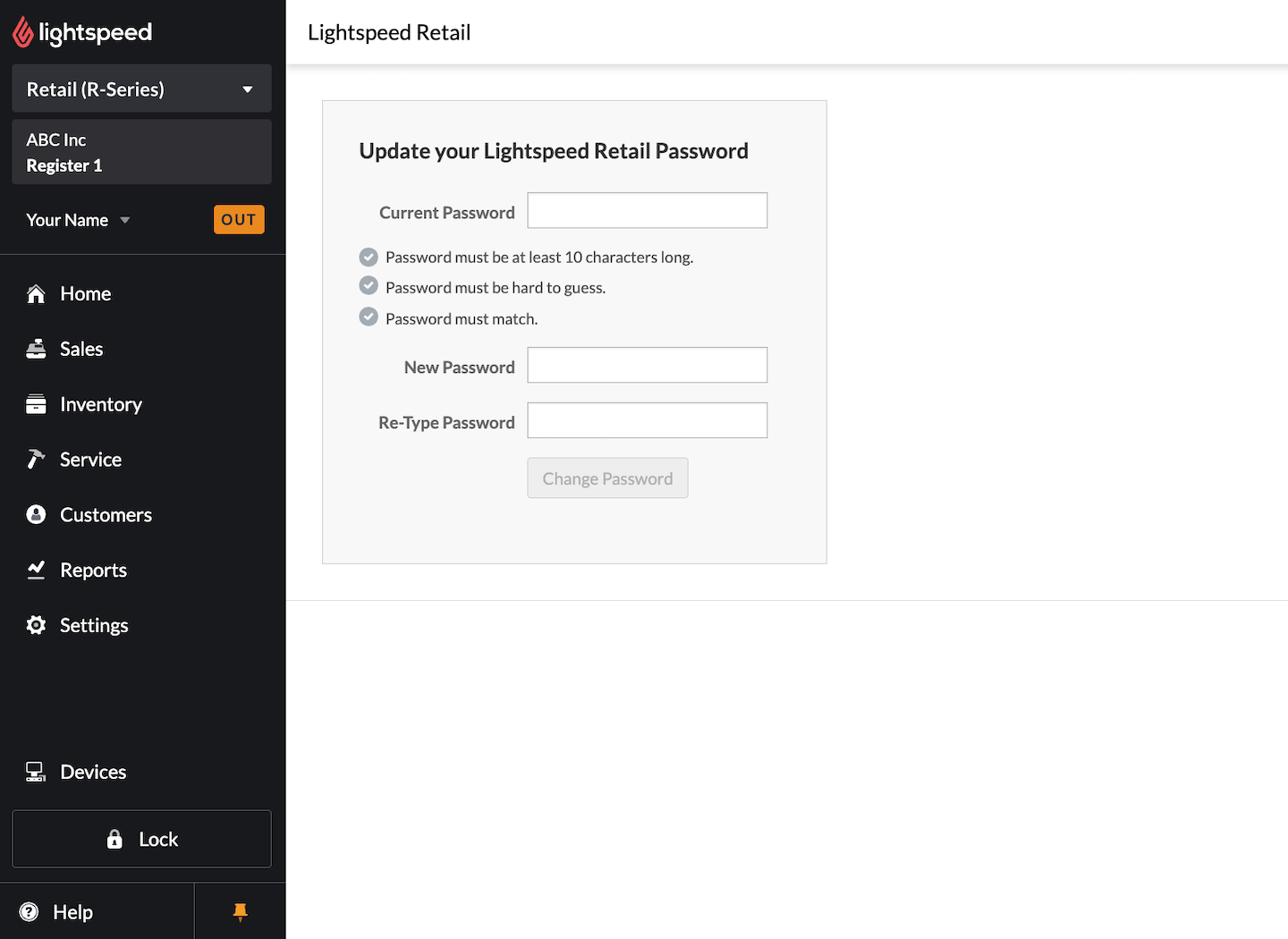Click inside the Current Password field
Image resolution: width=1288 pixels, height=939 pixels.
pyautogui.click(x=647, y=210)
